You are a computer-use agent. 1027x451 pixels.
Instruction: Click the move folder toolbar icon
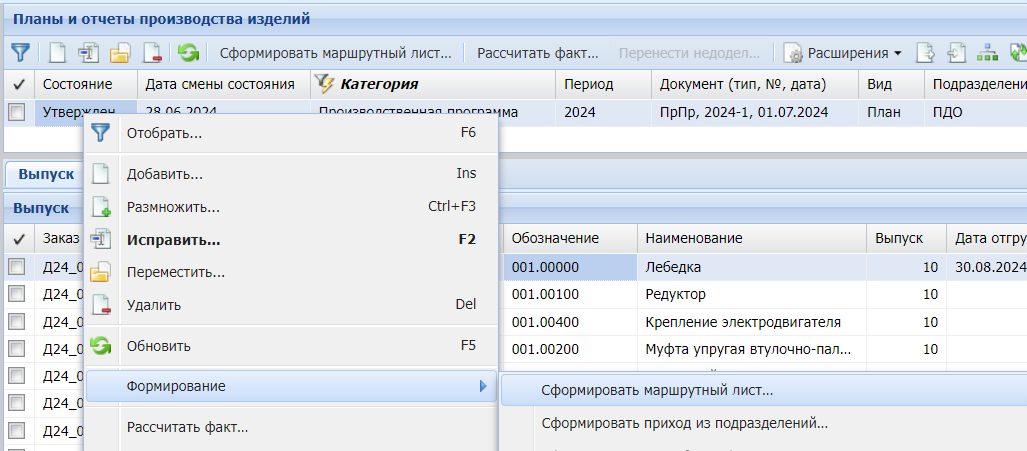120,52
